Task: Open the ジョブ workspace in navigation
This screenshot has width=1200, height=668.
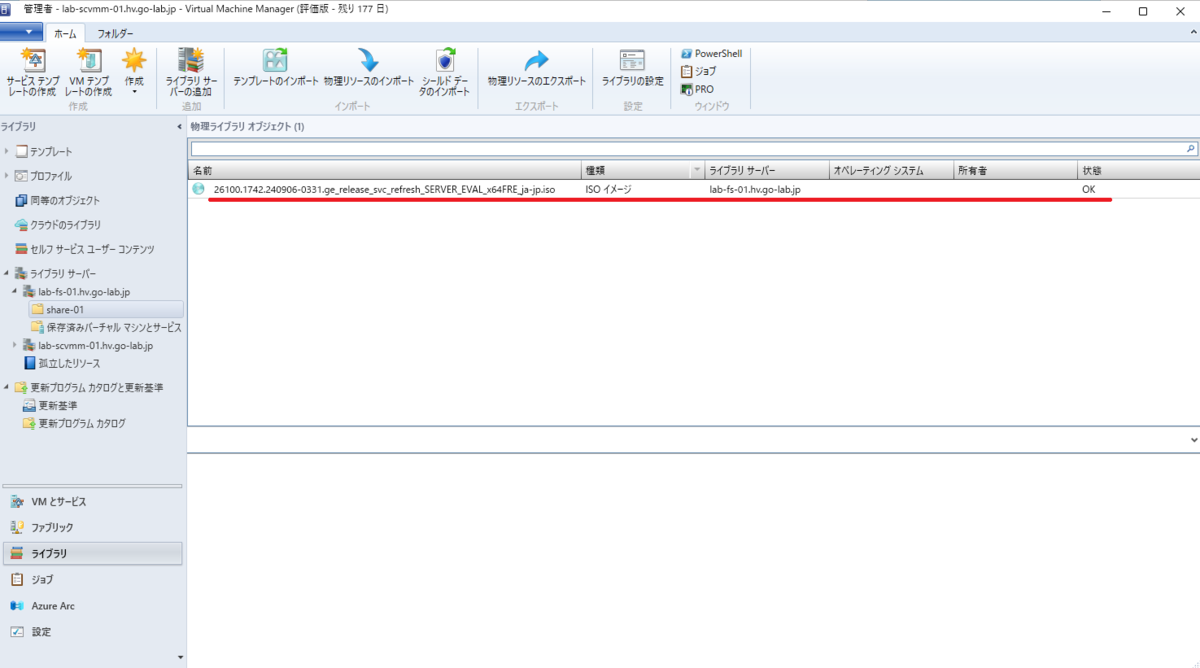Action: point(91,579)
